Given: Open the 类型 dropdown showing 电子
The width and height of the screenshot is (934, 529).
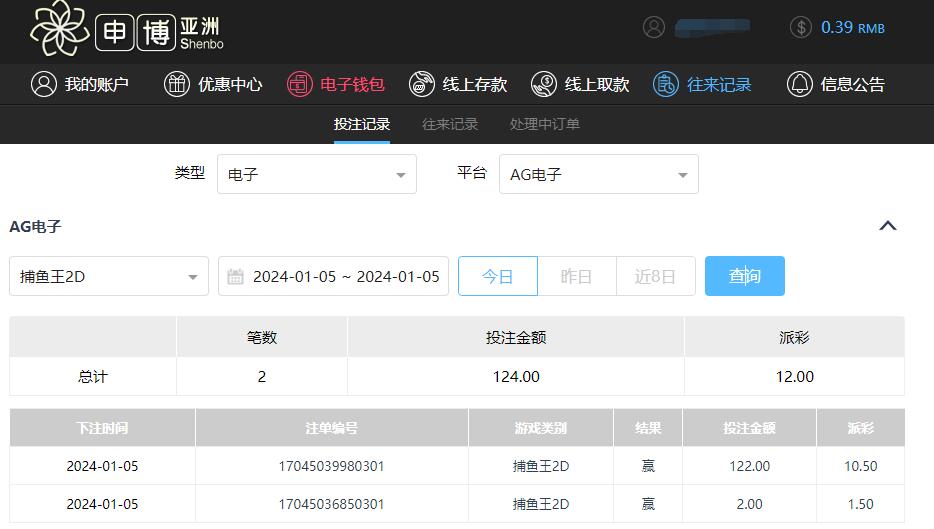Looking at the screenshot, I should click(x=317, y=174).
